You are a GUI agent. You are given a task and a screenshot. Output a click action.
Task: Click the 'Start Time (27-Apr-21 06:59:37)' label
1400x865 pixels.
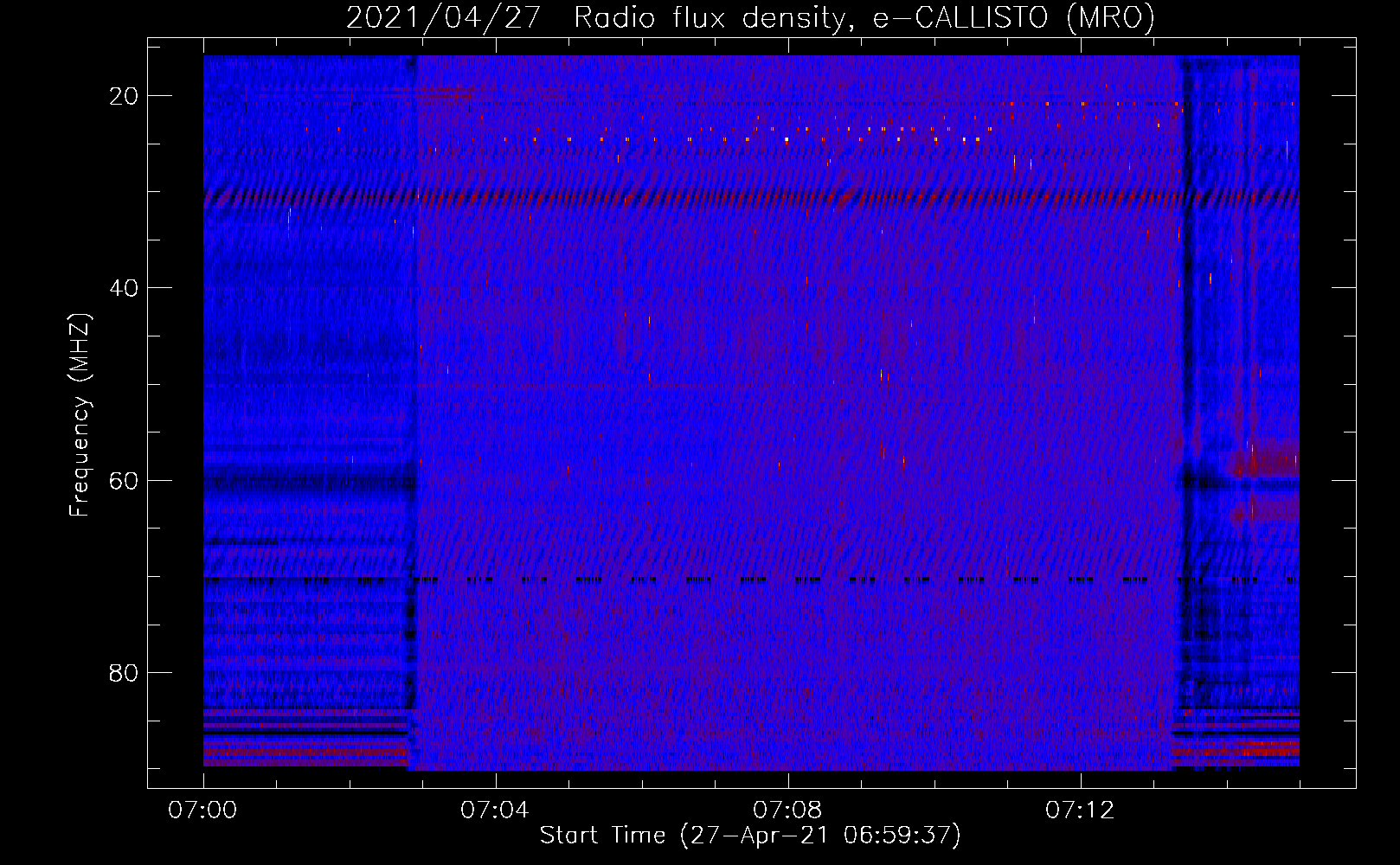pos(750,836)
